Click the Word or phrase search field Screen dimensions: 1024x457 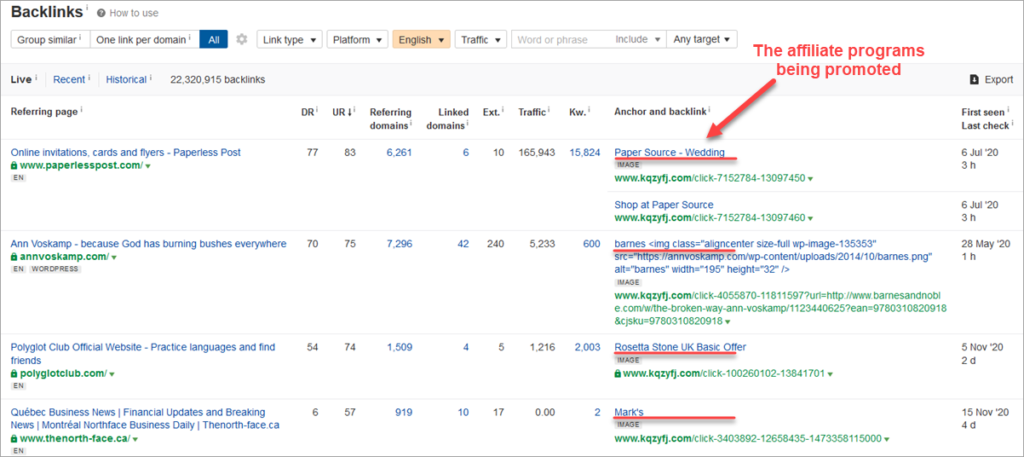[560, 40]
